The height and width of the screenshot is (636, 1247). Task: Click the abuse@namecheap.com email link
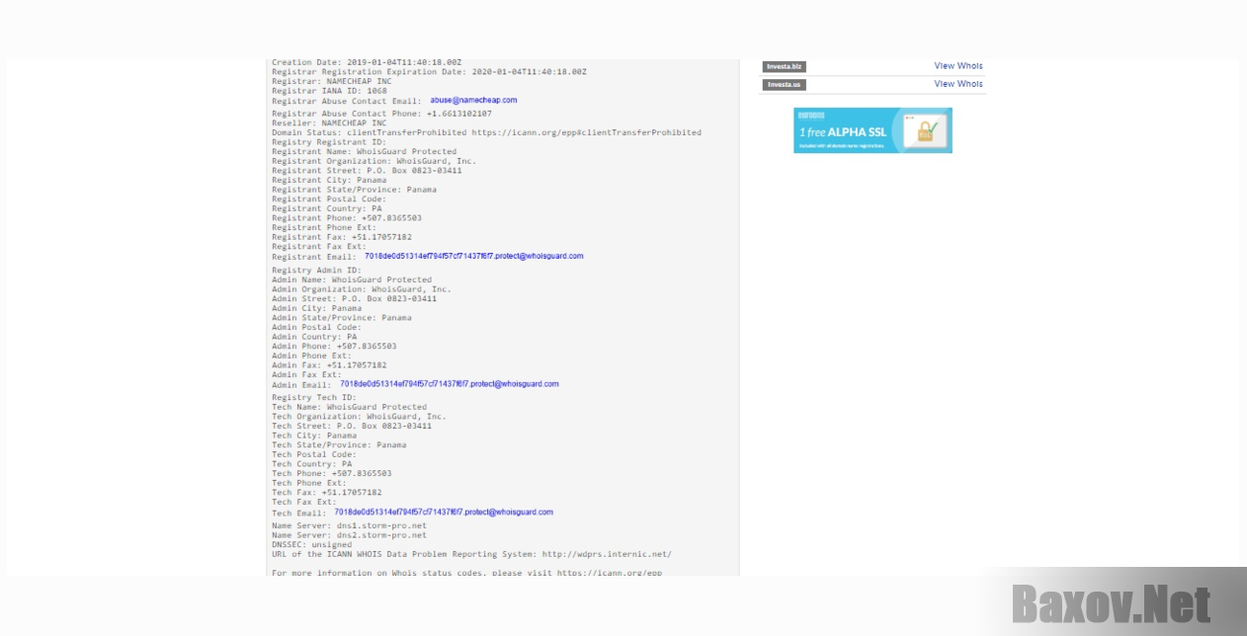474,100
